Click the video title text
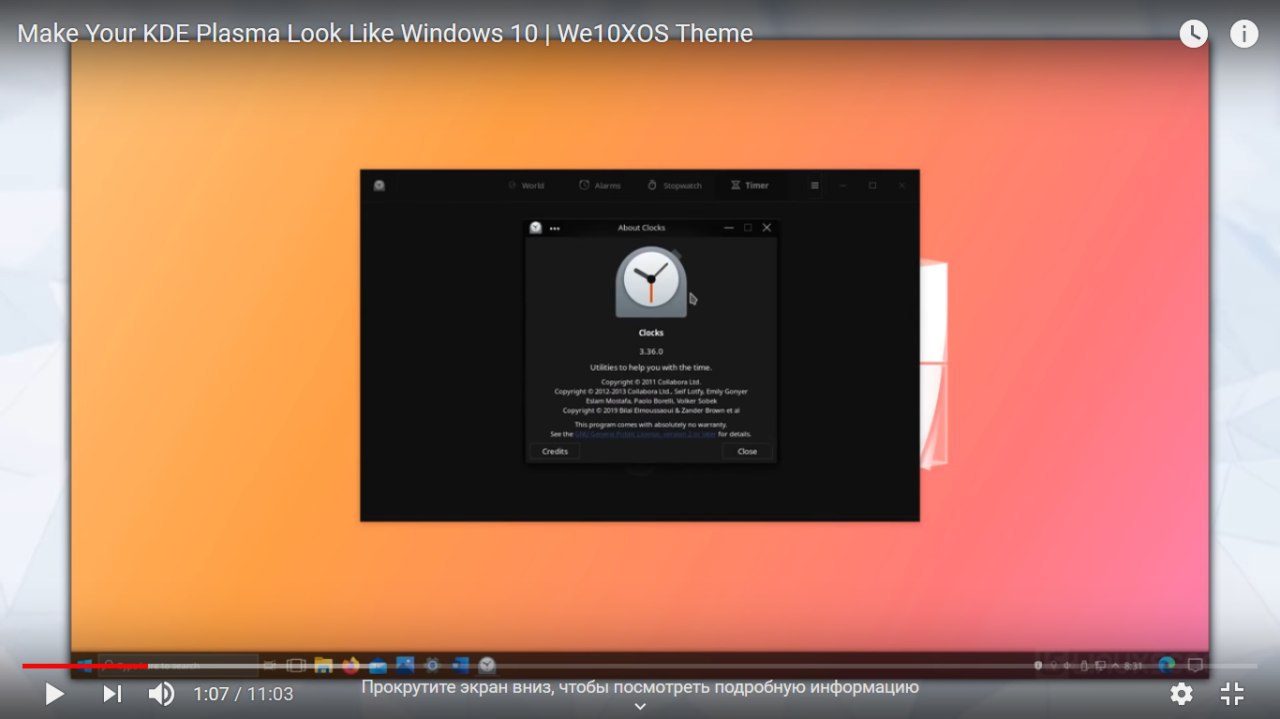The height and width of the screenshot is (719, 1280). [x=385, y=33]
